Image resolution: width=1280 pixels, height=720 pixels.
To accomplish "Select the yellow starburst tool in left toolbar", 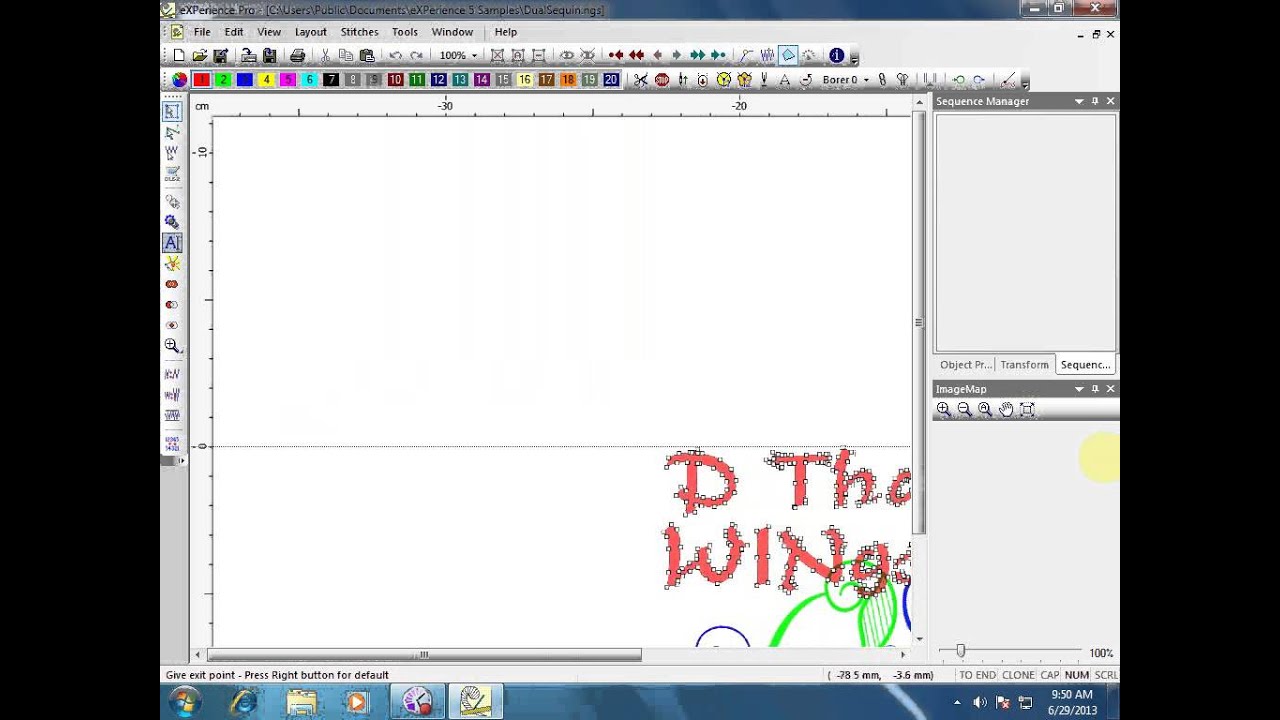I will pyautogui.click(x=172, y=263).
